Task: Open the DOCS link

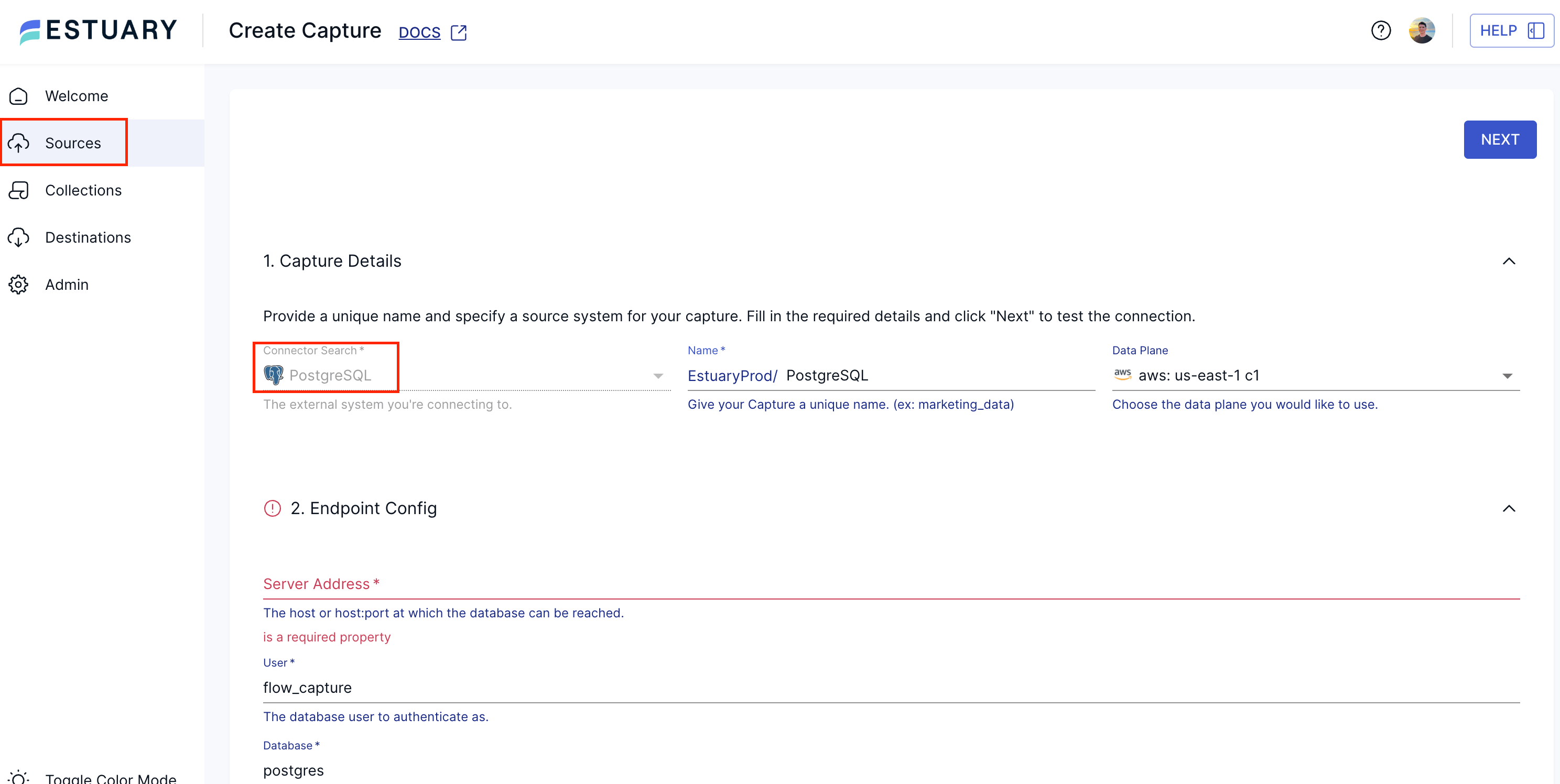Action: coord(419,31)
